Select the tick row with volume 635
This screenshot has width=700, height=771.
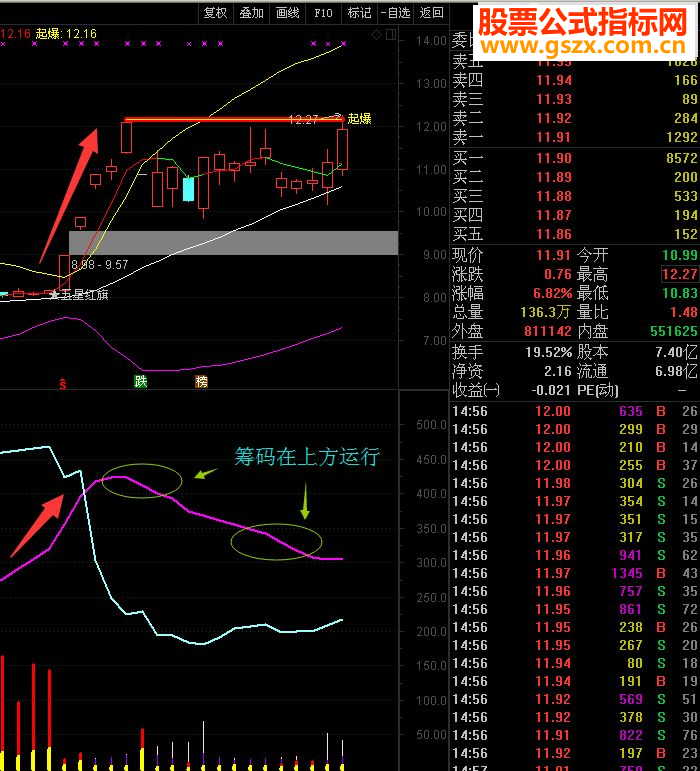[x=575, y=411]
